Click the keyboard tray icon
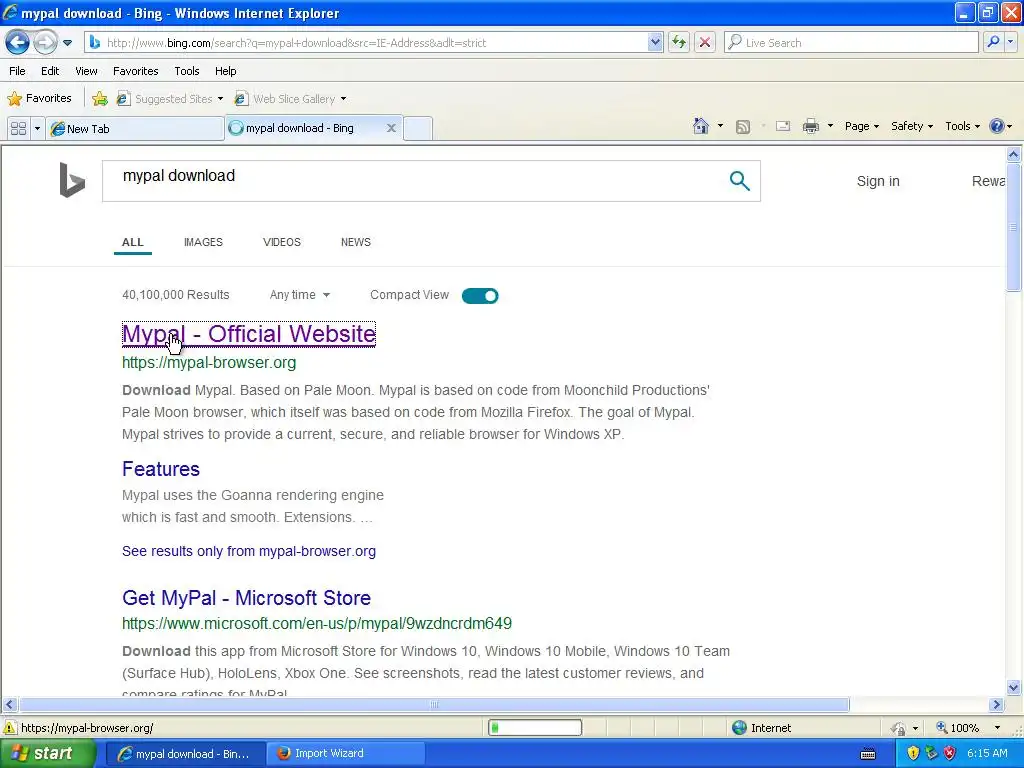This screenshot has height=768, width=1024. coord(868,754)
